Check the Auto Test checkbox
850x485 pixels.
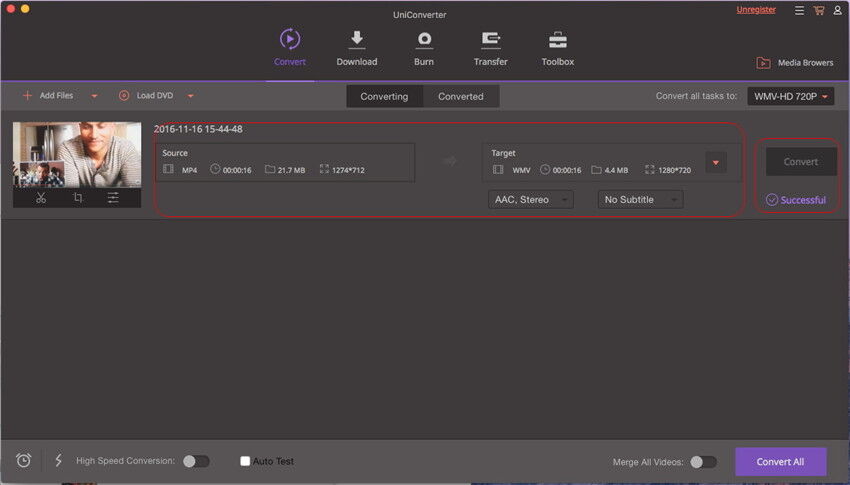245,461
